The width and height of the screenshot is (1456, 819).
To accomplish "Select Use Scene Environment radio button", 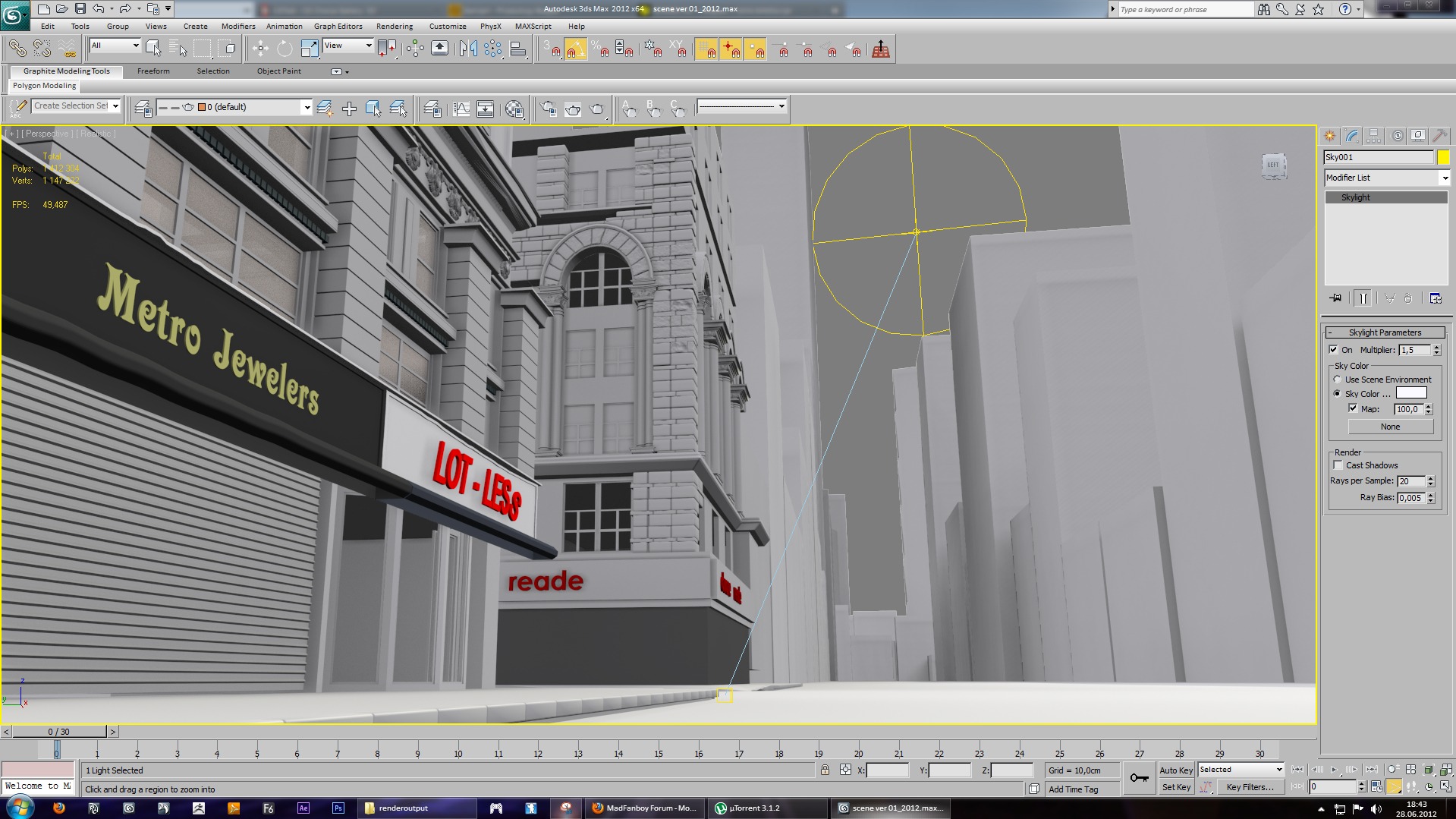I will tap(1338, 380).
